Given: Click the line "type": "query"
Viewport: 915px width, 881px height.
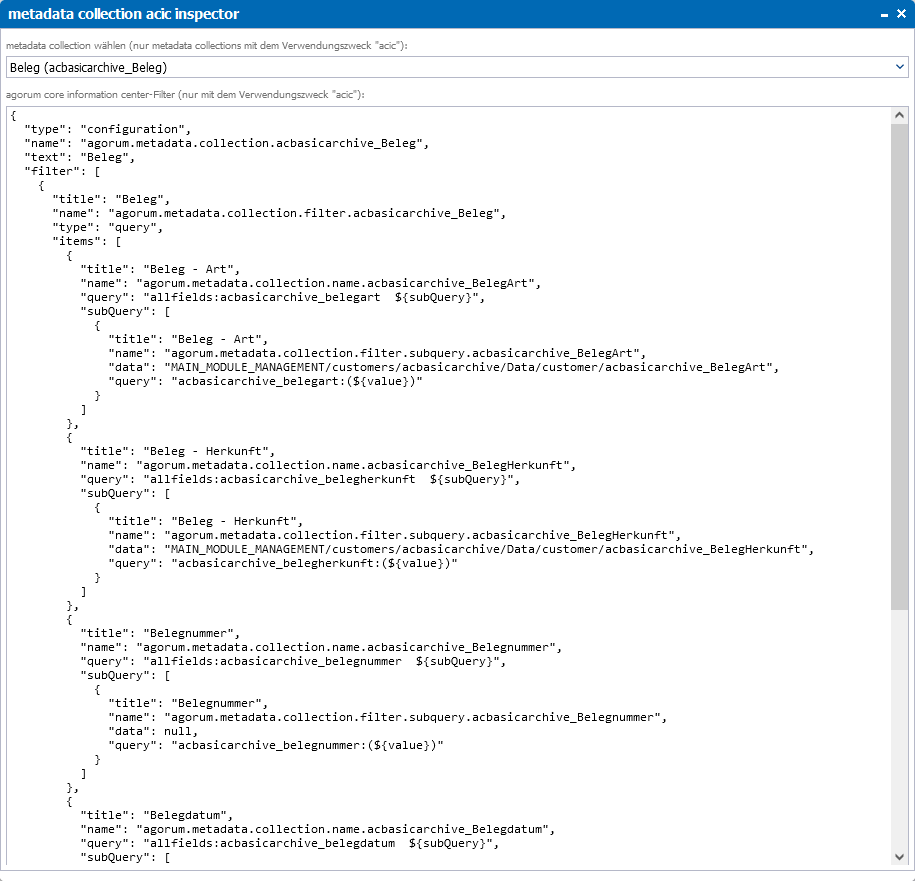Looking at the screenshot, I should tap(107, 227).
